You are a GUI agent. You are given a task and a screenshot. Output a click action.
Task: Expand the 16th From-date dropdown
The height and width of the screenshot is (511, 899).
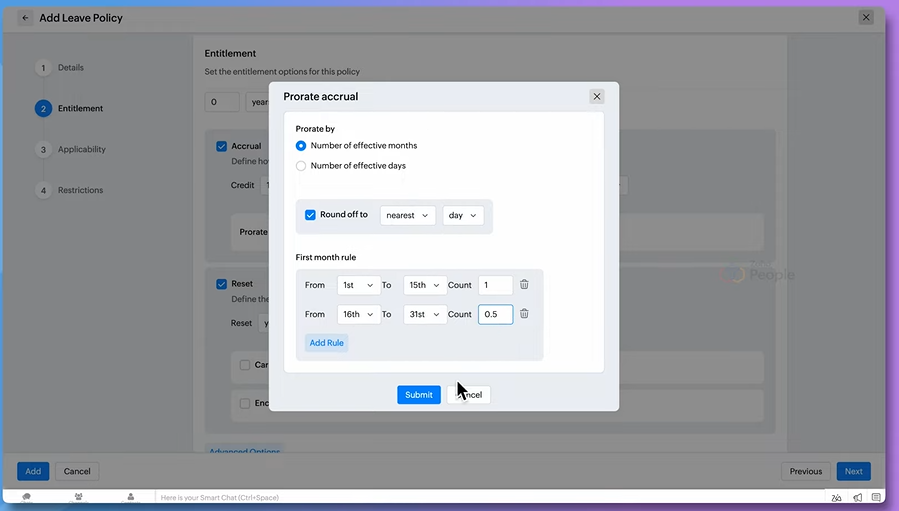point(358,314)
